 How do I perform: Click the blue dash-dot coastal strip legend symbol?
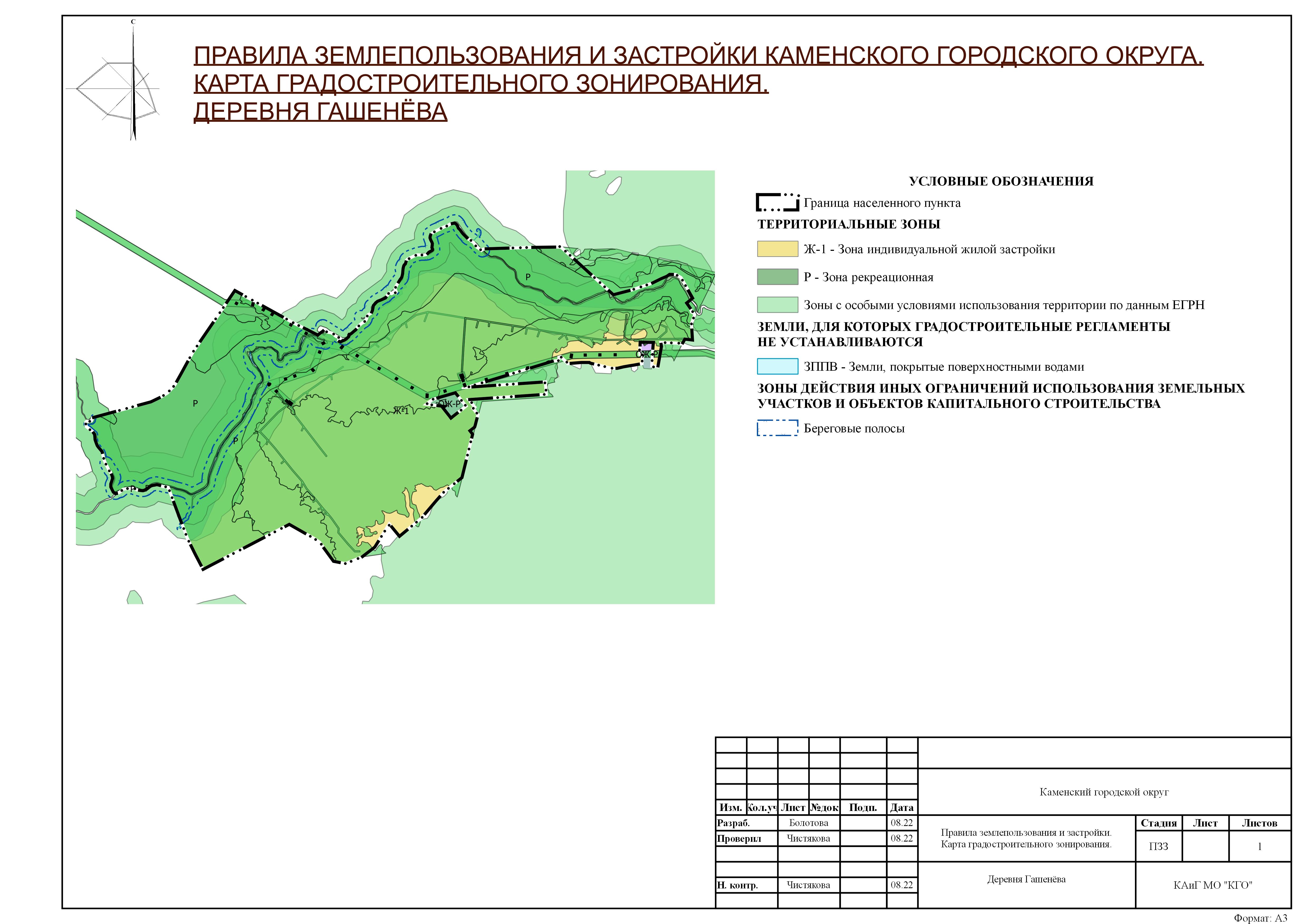click(x=777, y=428)
